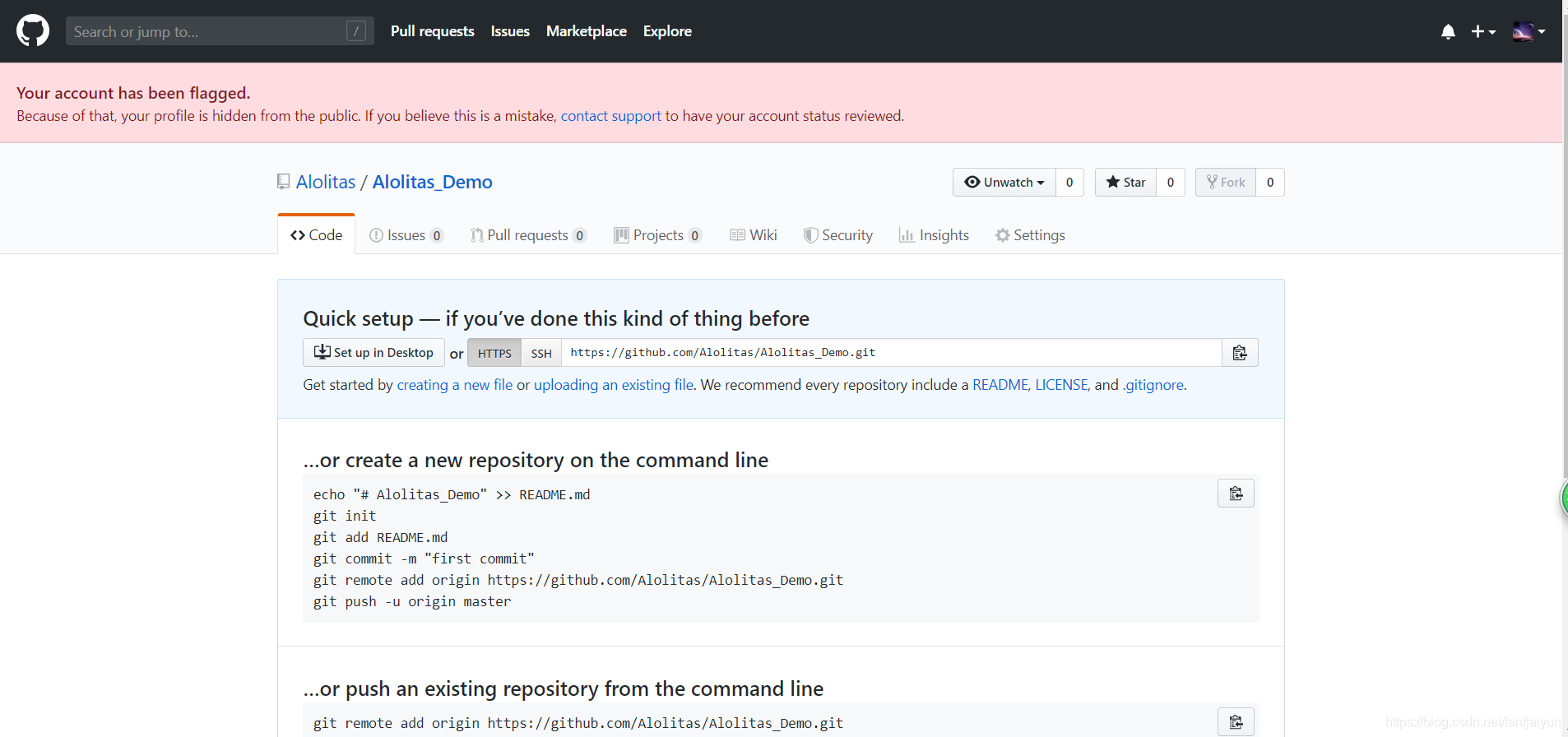Open Issues in top navigation

pyautogui.click(x=510, y=31)
